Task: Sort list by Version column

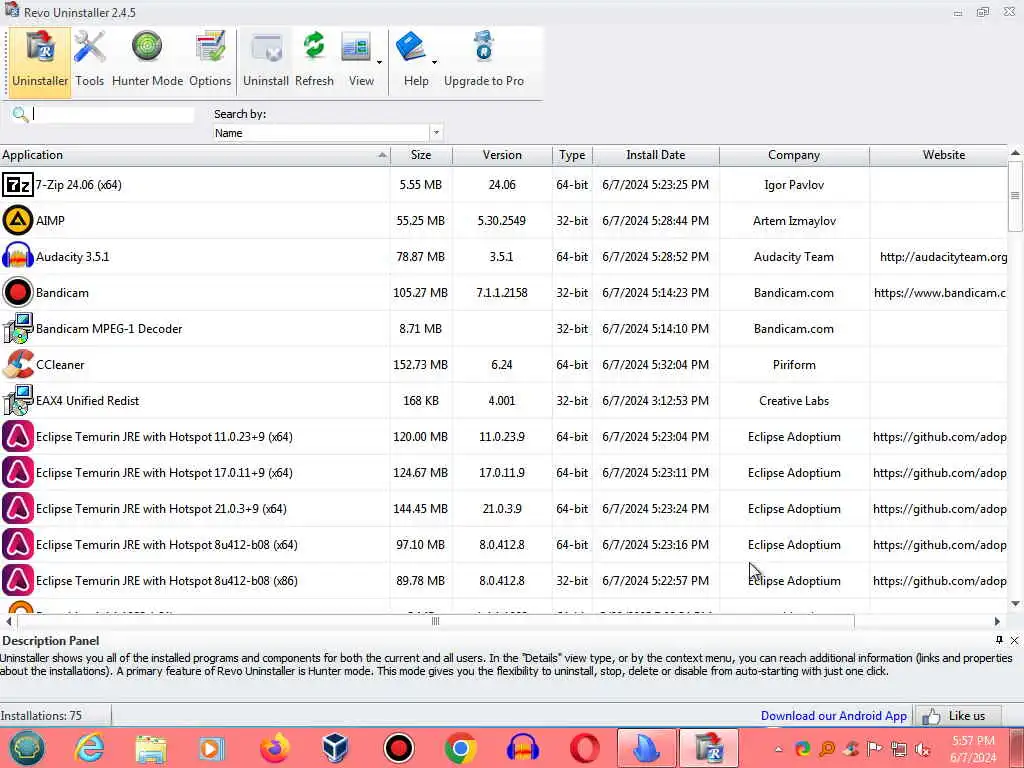Action: [x=502, y=155]
